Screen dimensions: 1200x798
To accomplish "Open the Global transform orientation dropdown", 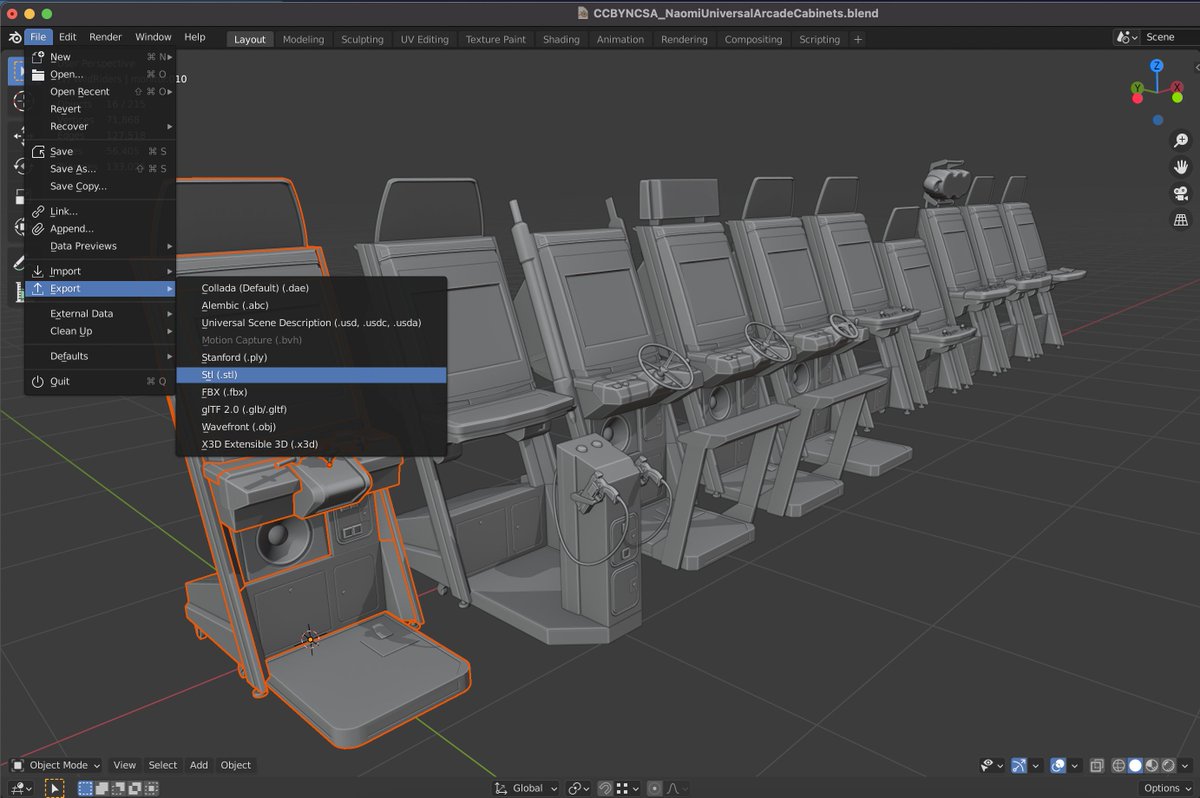I will (x=527, y=788).
